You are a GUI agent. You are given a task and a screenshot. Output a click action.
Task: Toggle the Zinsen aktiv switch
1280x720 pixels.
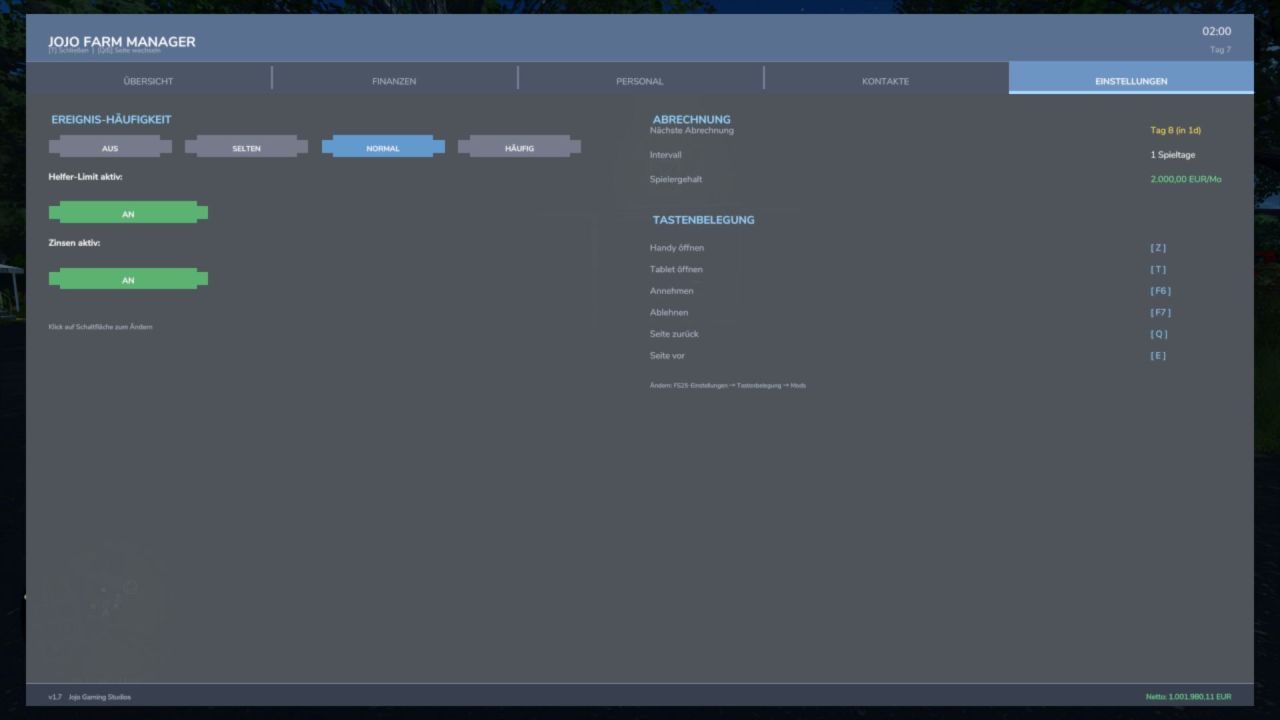(x=128, y=279)
